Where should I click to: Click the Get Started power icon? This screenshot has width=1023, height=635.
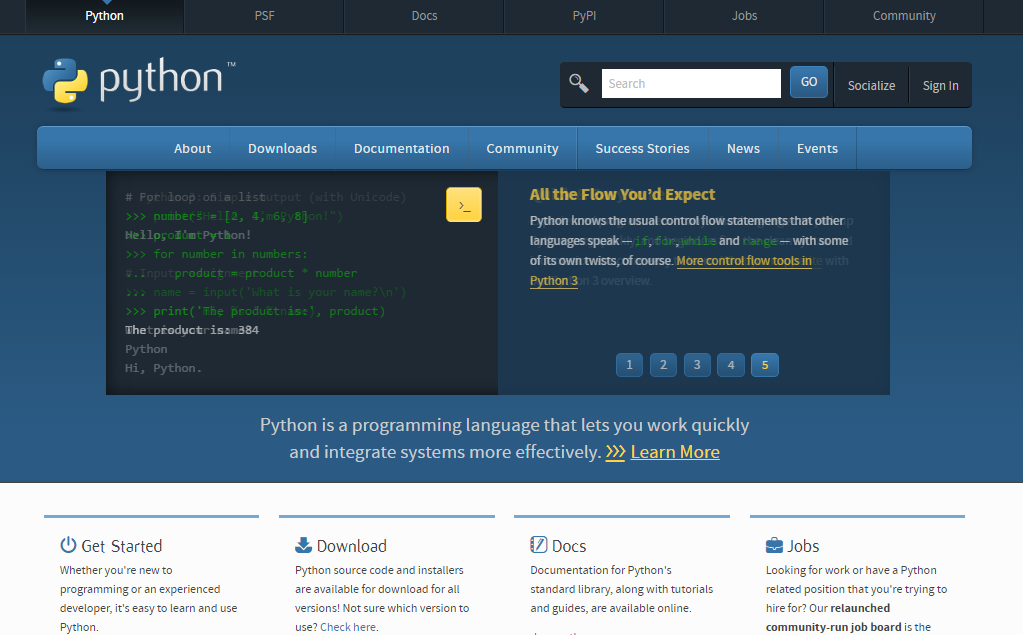coord(68,545)
